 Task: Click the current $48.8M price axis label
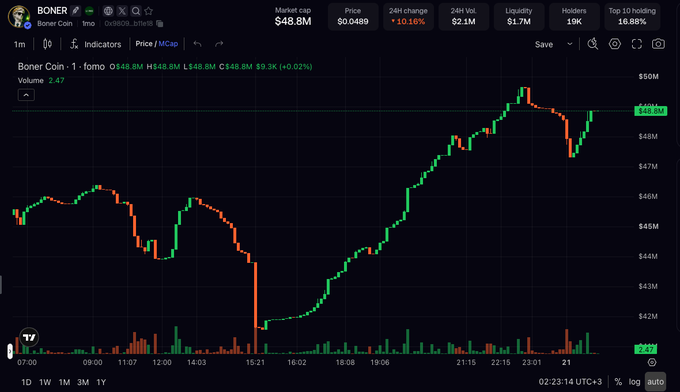pos(651,111)
